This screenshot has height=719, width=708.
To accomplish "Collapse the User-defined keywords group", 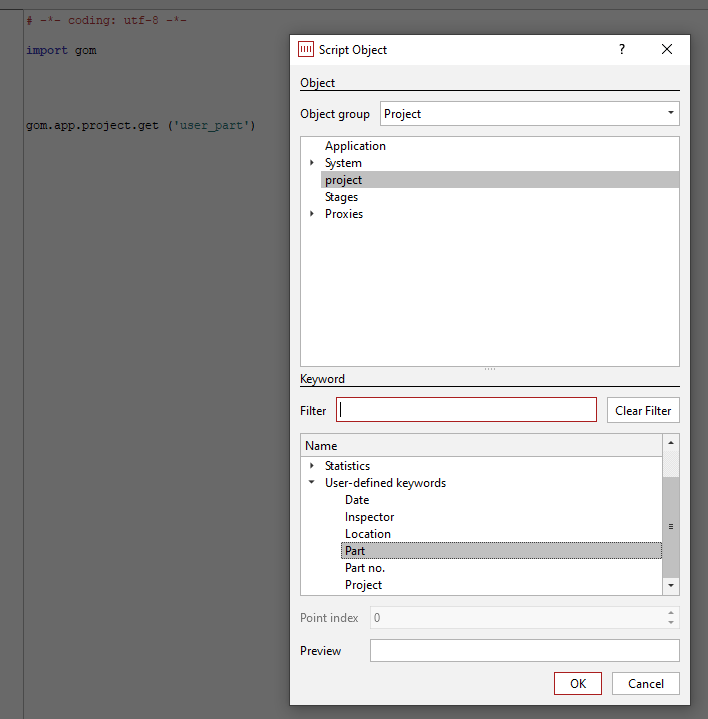I will point(312,483).
